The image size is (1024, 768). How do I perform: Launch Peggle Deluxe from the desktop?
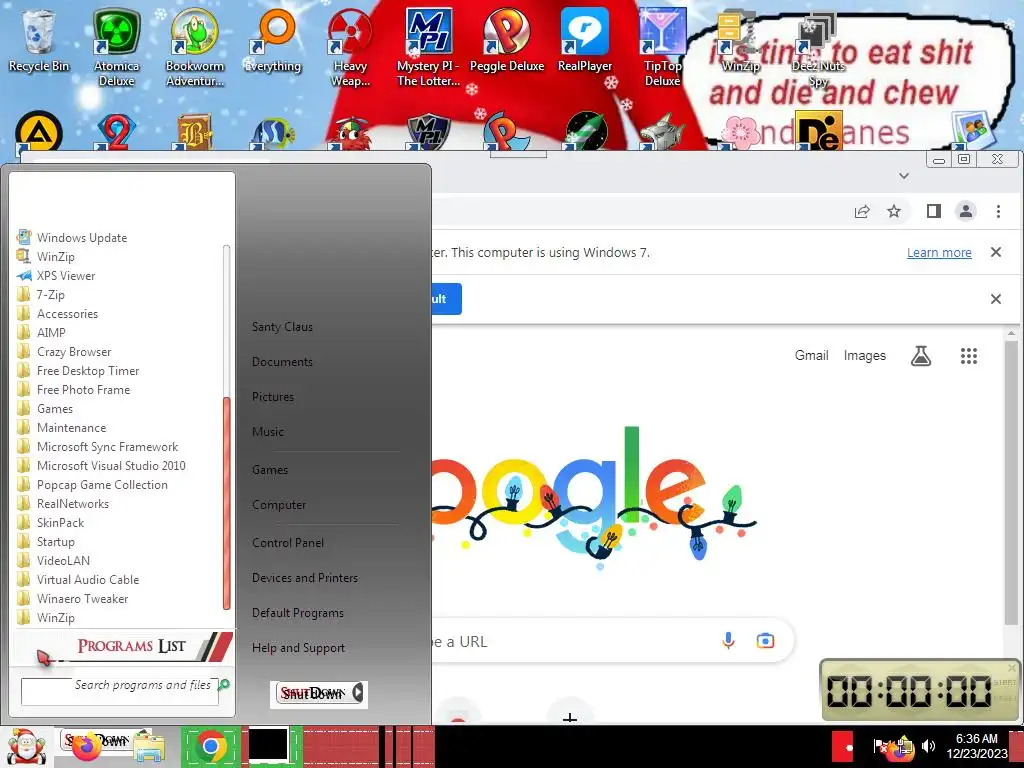507,39
